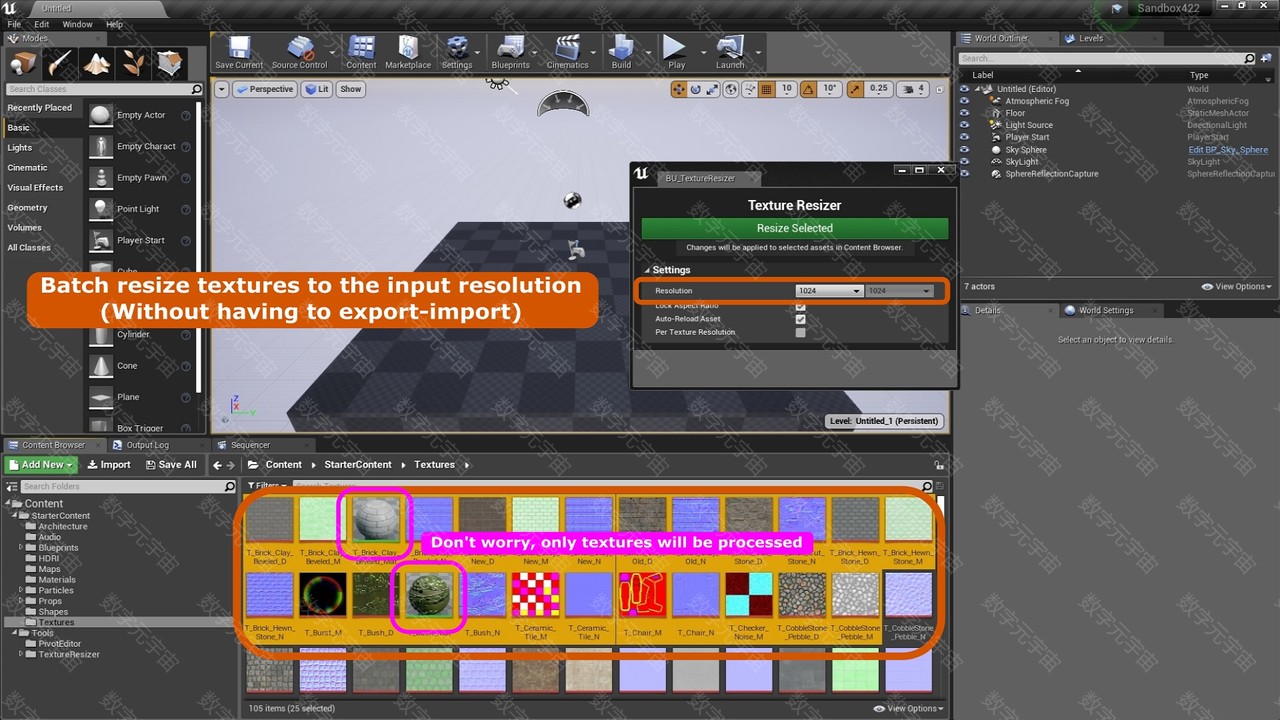Image resolution: width=1280 pixels, height=720 pixels.
Task: Select the Foliage mode icon
Action: [x=133, y=64]
